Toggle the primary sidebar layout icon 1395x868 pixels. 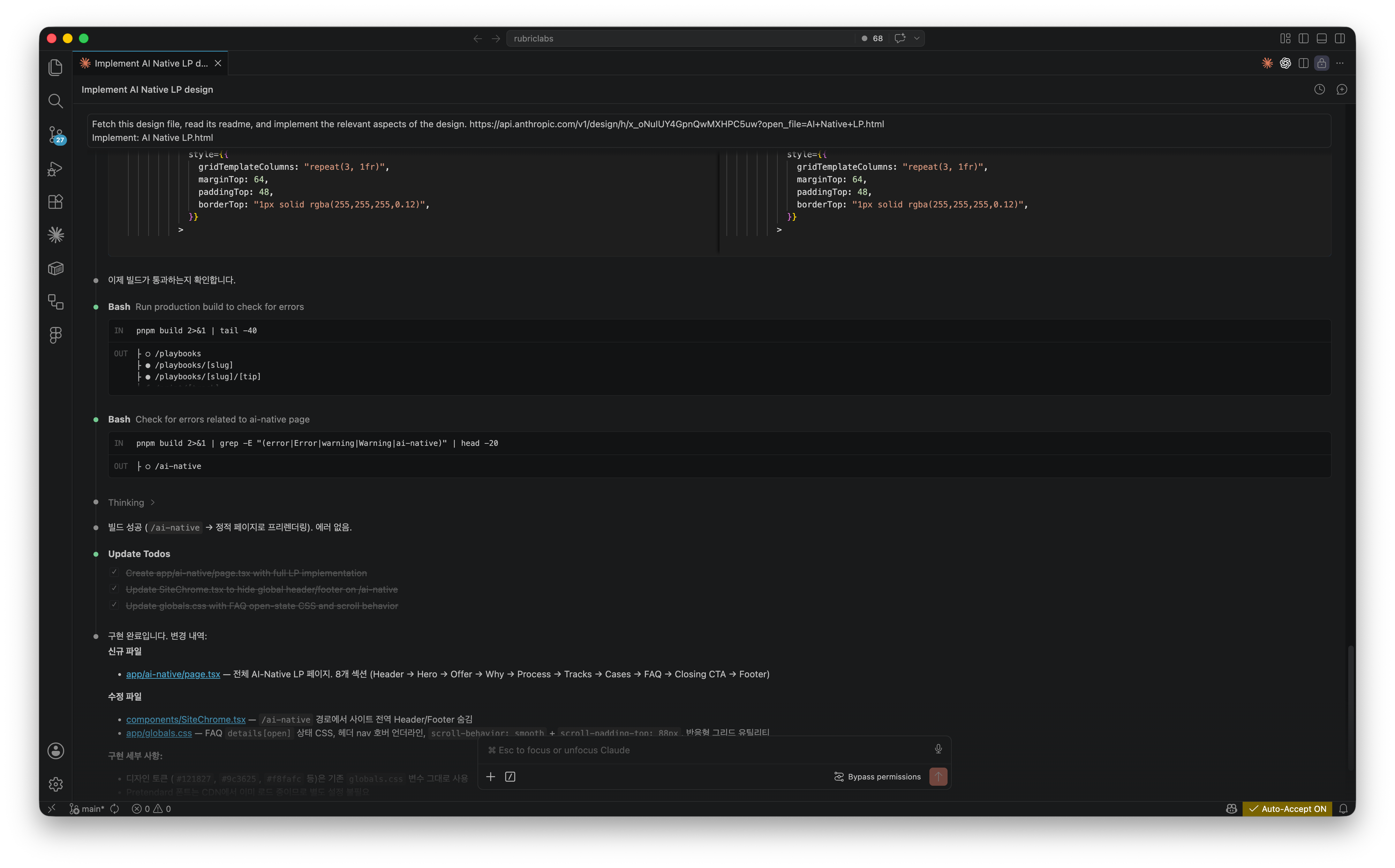point(1304,38)
